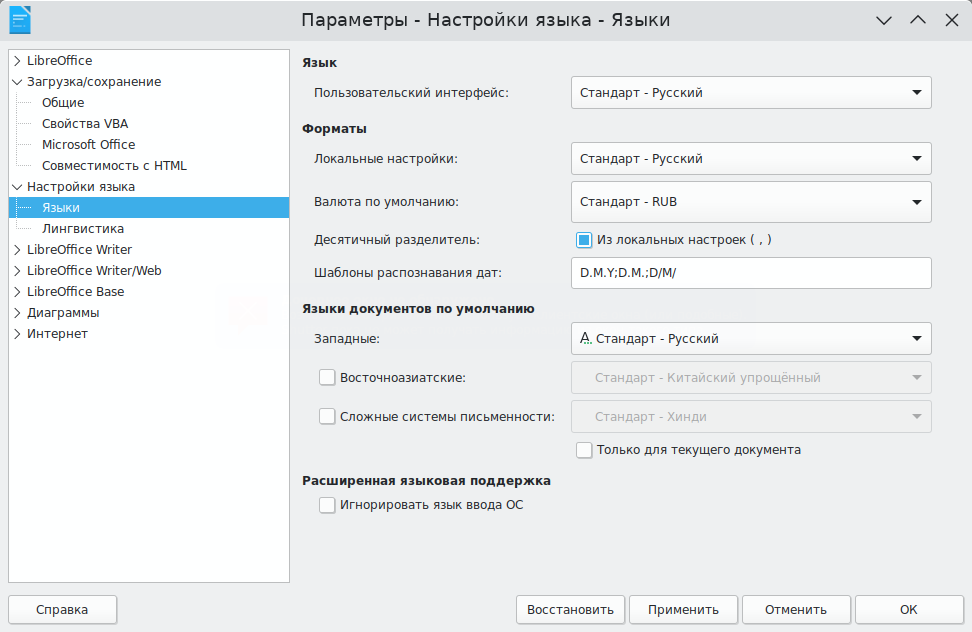Click the Восстановить button
Viewport: 972px width, 632px height.
(571, 610)
